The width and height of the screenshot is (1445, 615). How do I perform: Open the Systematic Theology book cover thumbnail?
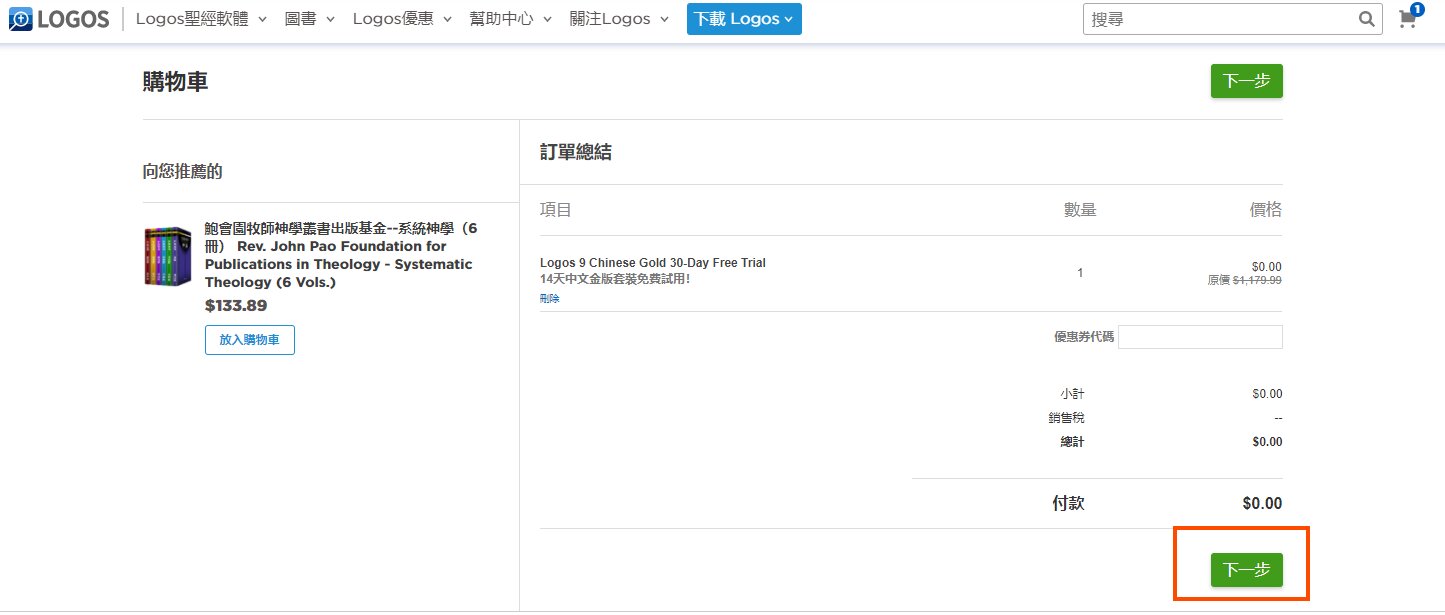tap(167, 257)
